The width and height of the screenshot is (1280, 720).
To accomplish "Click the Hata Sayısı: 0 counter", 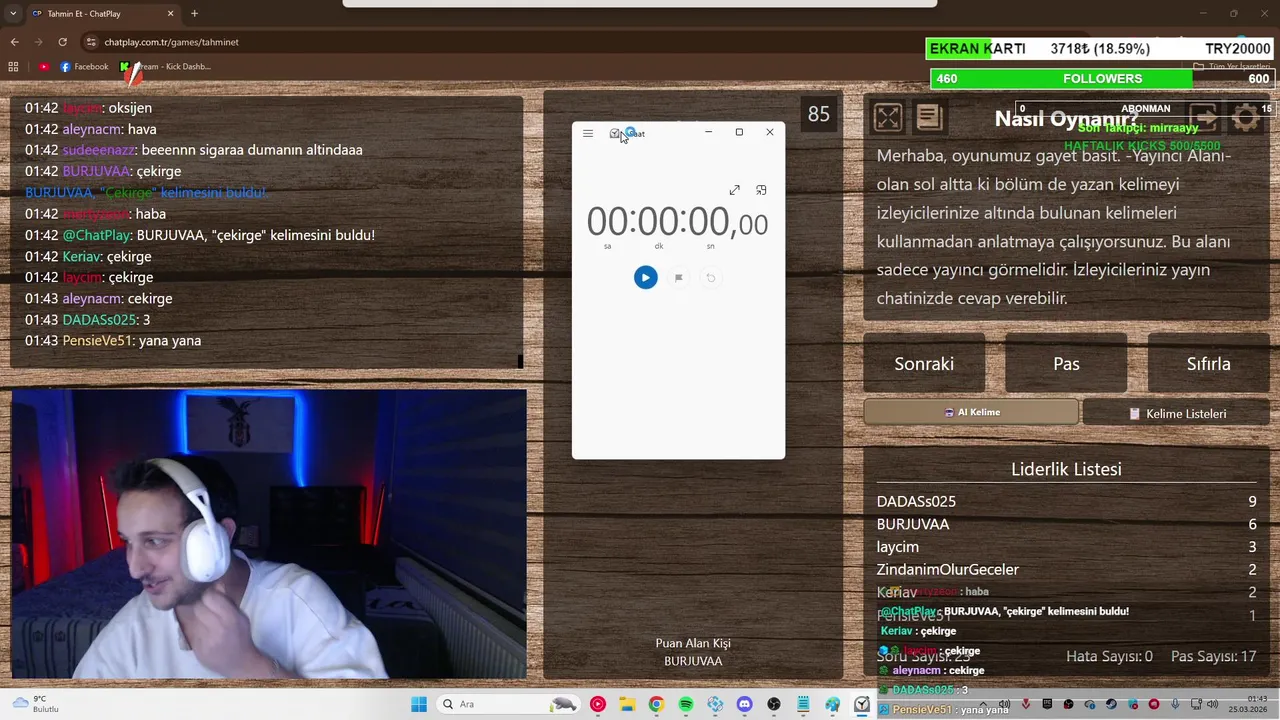I will coord(1109,656).
